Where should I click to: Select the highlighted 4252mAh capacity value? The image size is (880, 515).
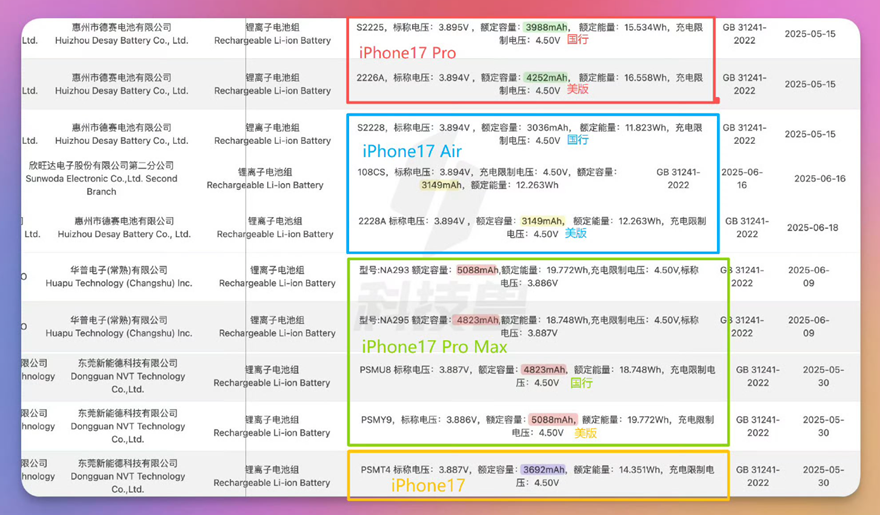click(545, 77)
